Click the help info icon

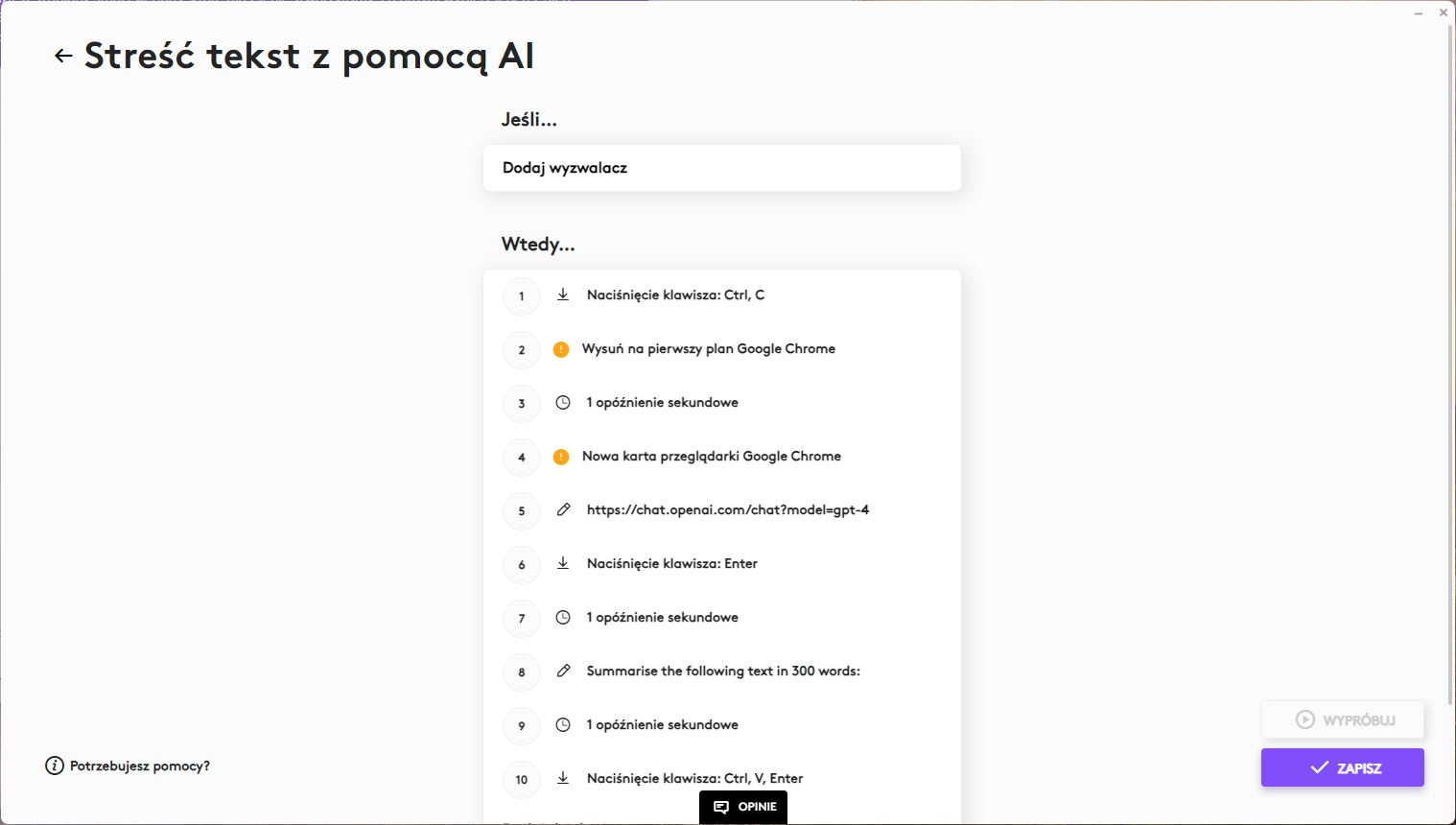click(x=55, y=766)
